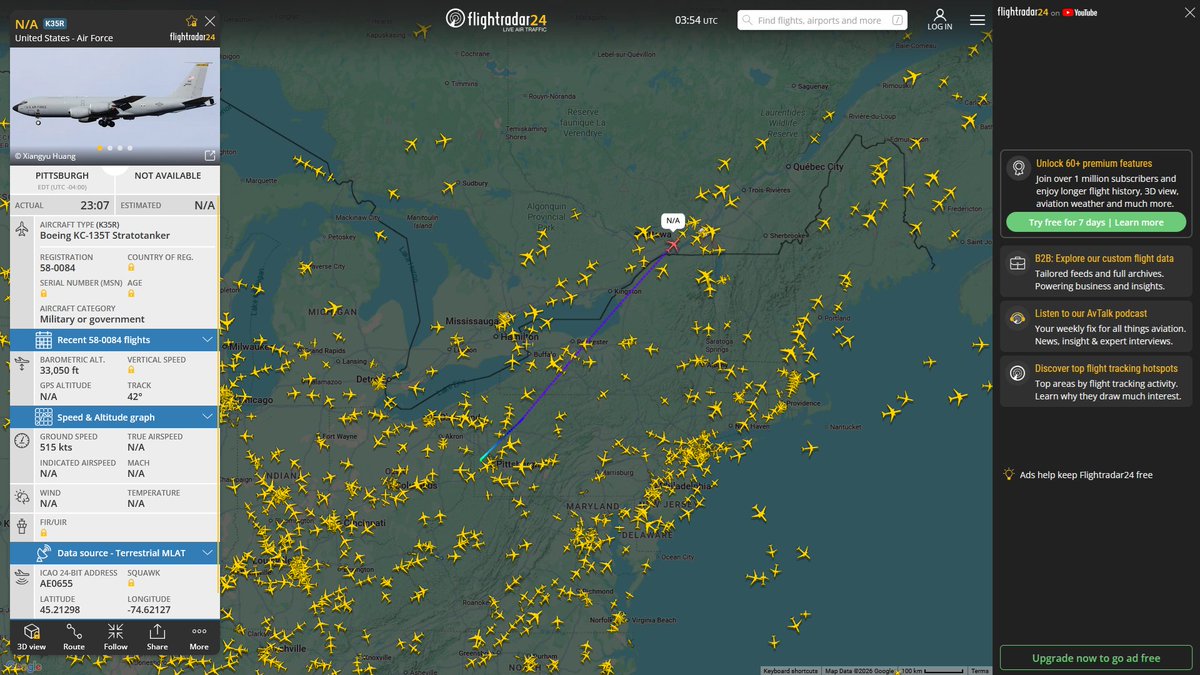Viewport: 1200px width, 675px height.
Task: Click locked Country of Reg. padlock icon
Action: (x=131, y=268)
